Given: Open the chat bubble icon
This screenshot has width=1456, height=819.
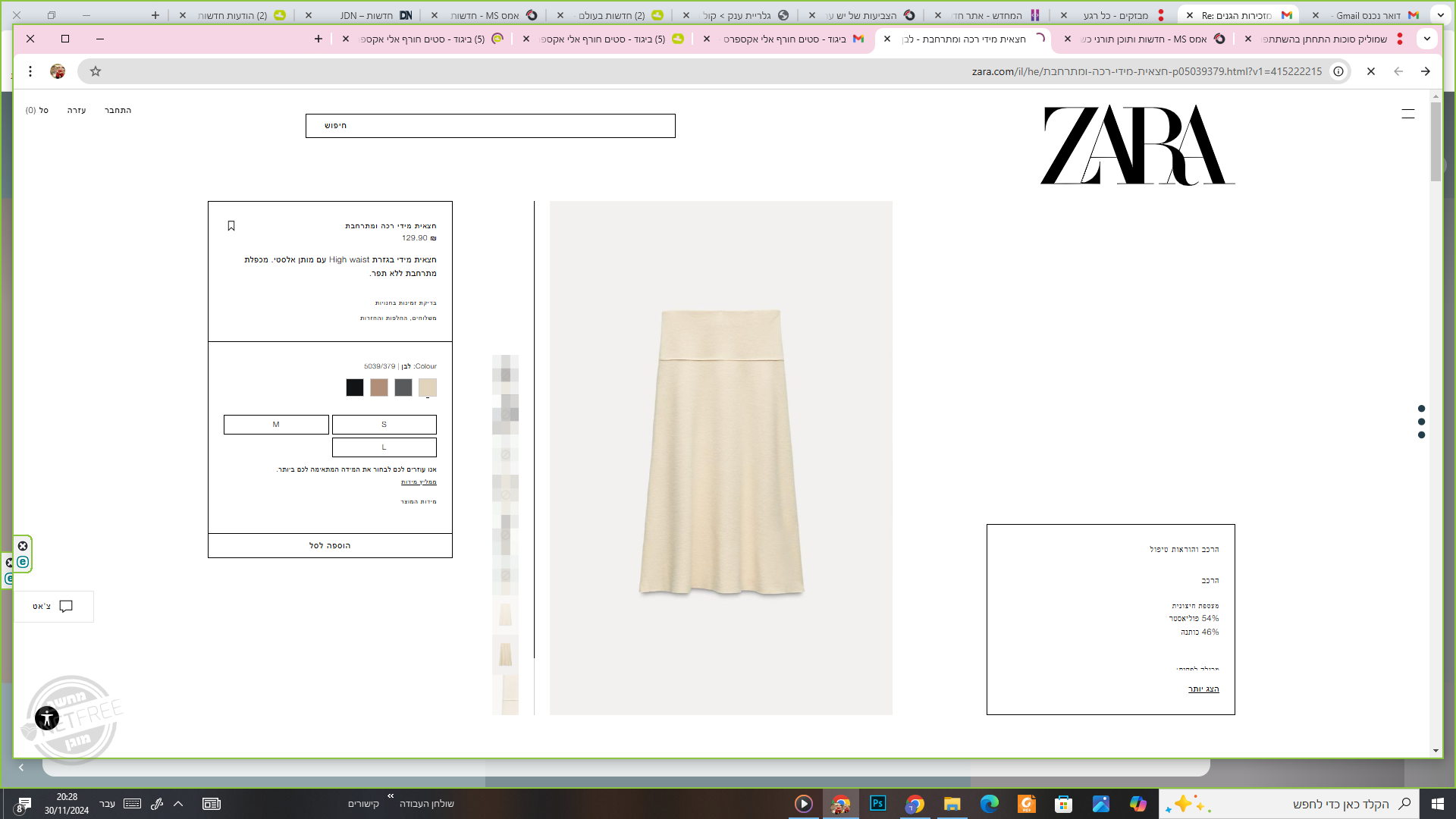Looking at the screenshot, I should click(66, 606).
